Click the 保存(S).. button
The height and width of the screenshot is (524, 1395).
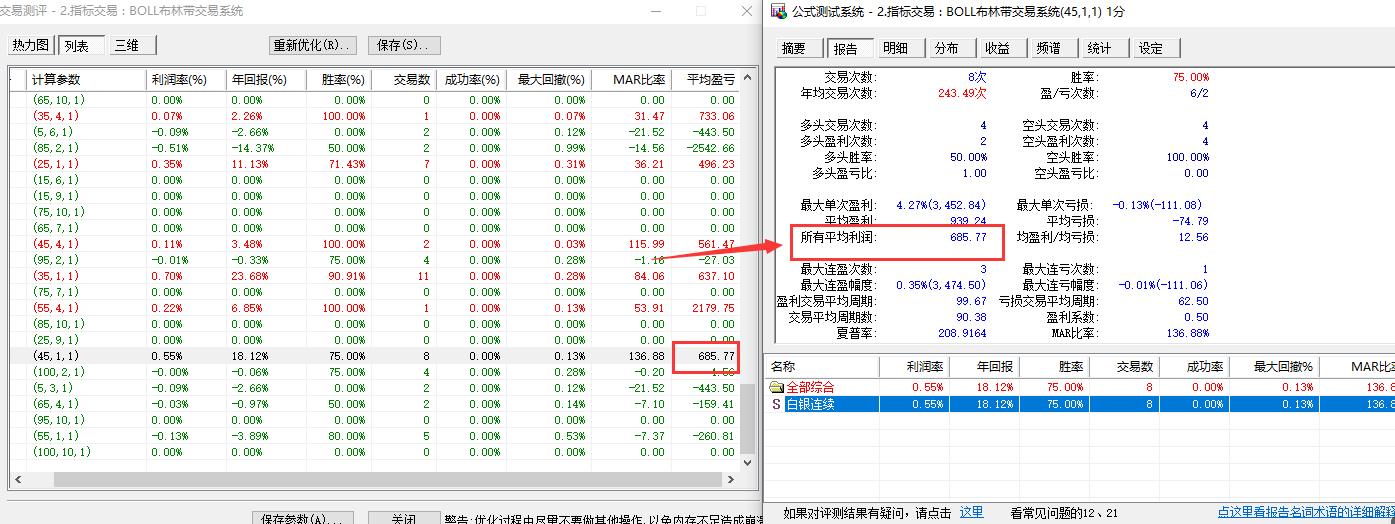coord(404,45)
